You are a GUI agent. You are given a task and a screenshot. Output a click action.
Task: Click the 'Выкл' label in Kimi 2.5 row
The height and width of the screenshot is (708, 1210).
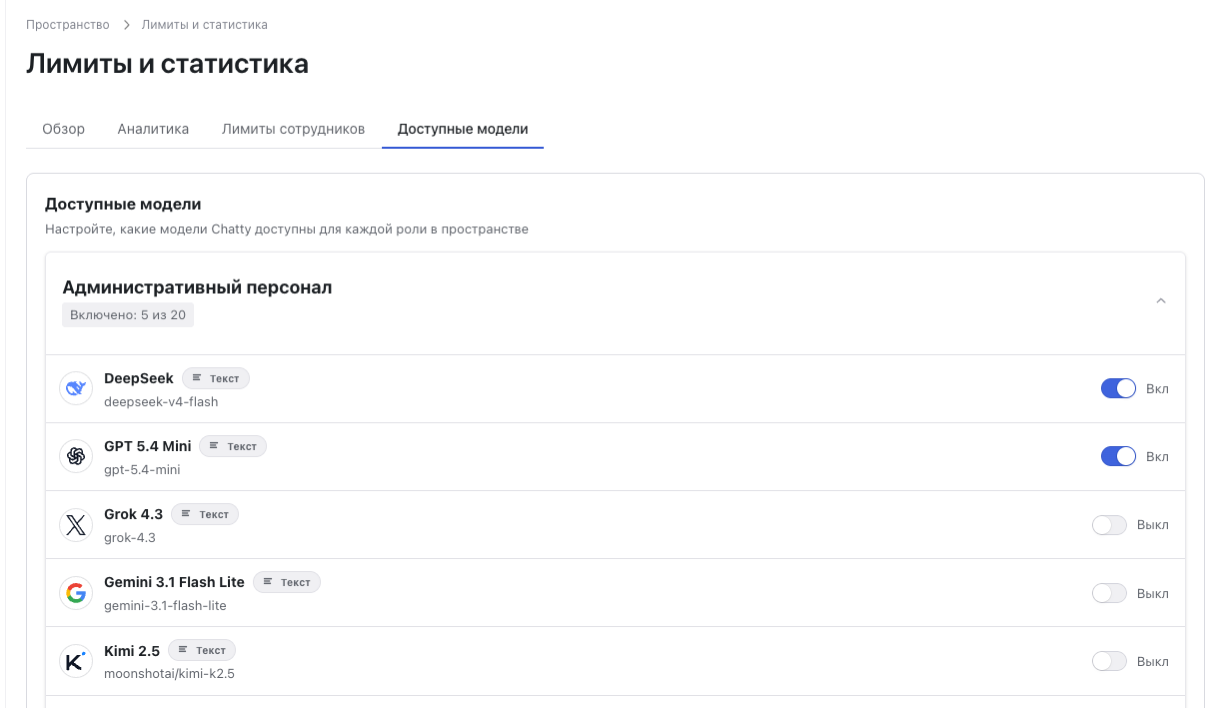click(1153, 661)
